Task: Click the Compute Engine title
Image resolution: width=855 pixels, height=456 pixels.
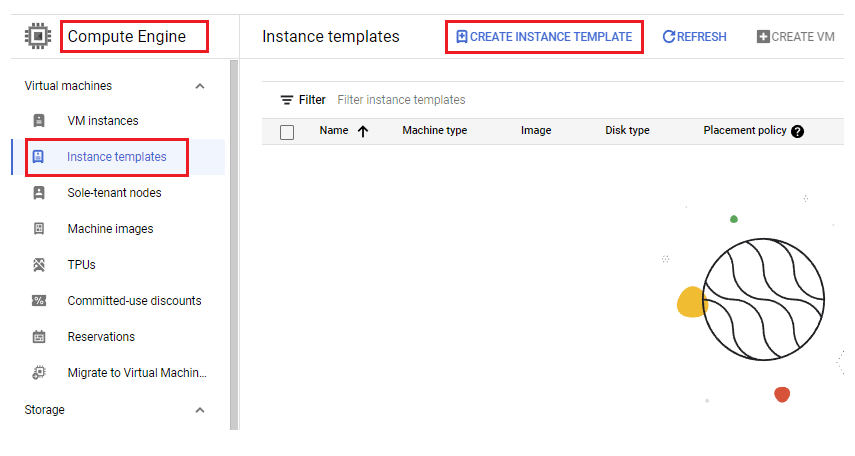Action: click(127, 36)
